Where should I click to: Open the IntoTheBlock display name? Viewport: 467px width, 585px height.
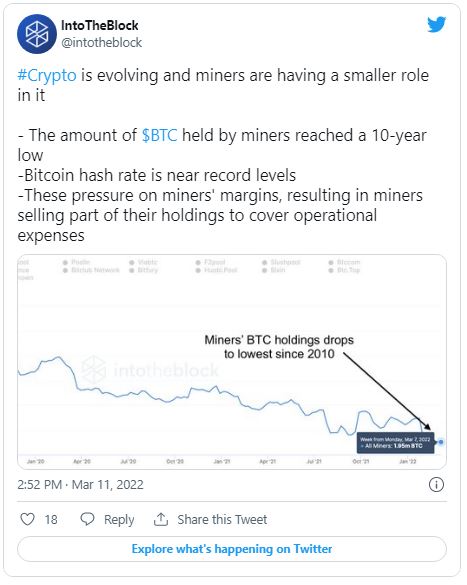(100, 25)
